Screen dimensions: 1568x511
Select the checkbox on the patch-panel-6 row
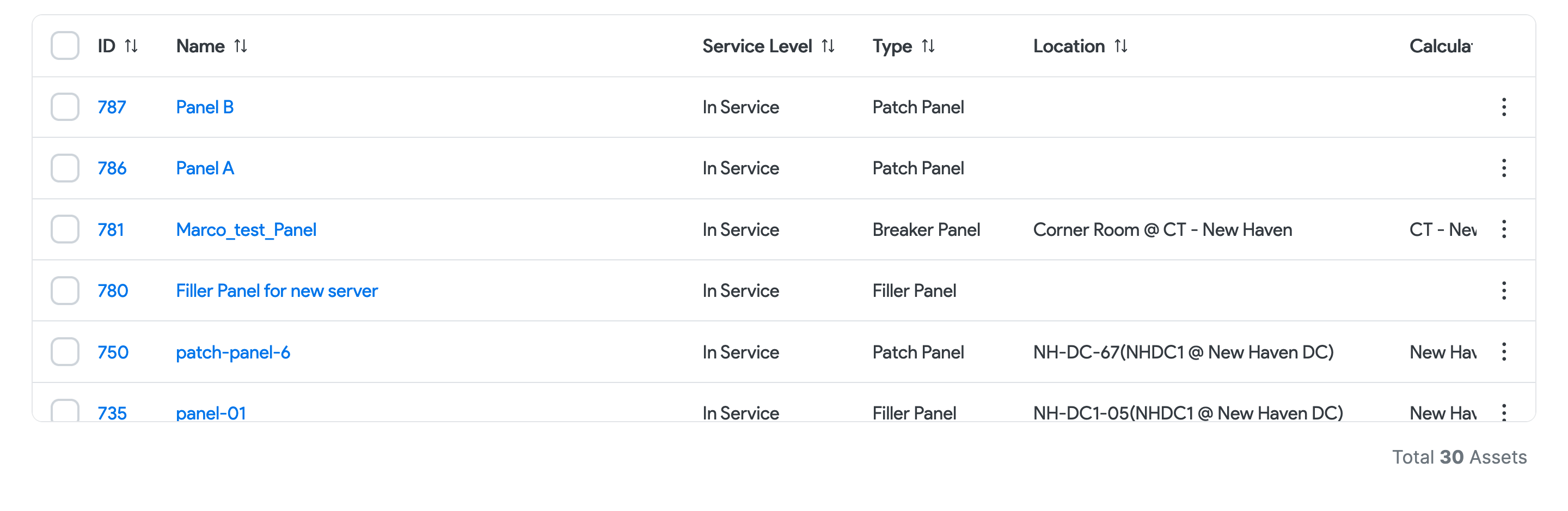coord(65,352)
